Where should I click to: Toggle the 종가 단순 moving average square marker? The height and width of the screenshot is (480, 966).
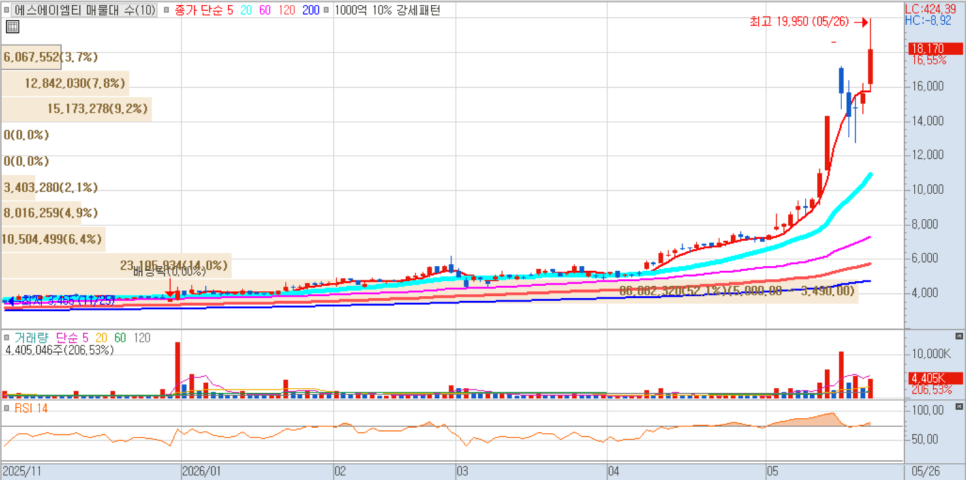[165, 10]
